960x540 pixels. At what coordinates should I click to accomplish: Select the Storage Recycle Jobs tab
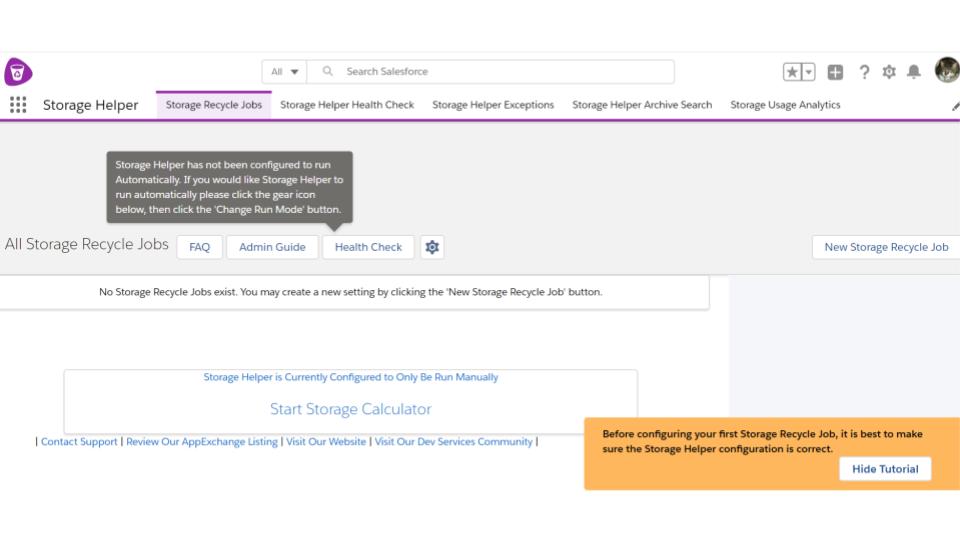coord(214,105)
